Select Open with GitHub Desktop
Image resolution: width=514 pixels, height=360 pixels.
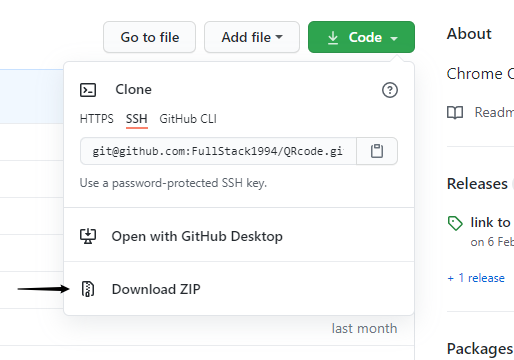[239, 236]
